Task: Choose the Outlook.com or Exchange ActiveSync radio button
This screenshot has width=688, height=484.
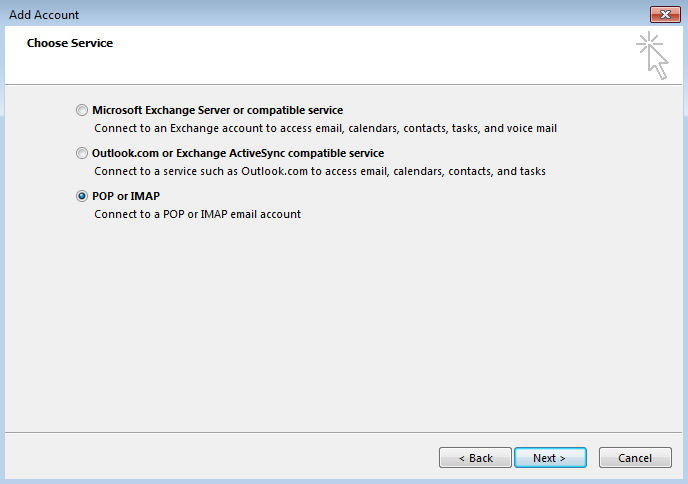Action: [x=82, y=153]
